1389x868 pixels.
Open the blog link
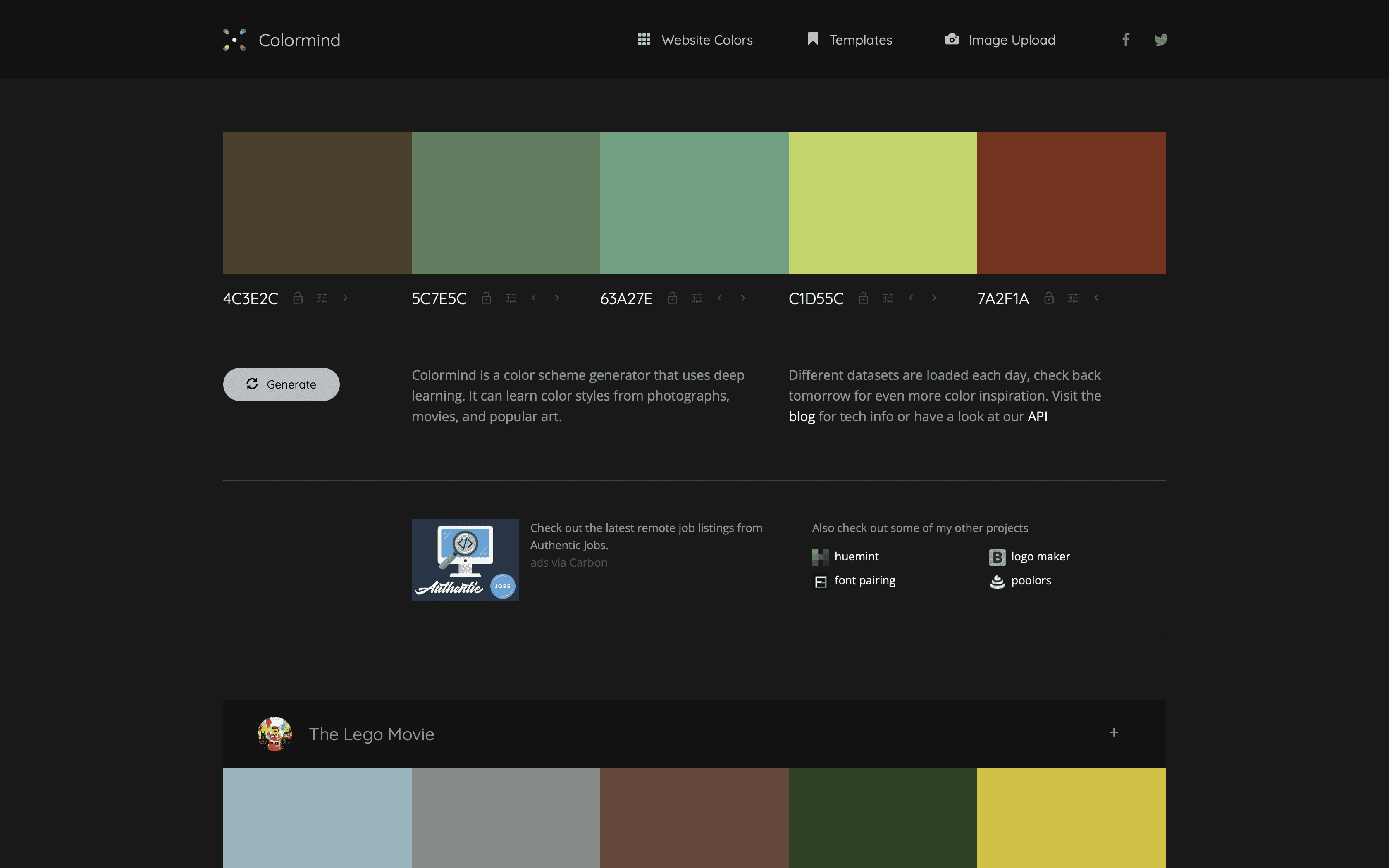point(801,416)
